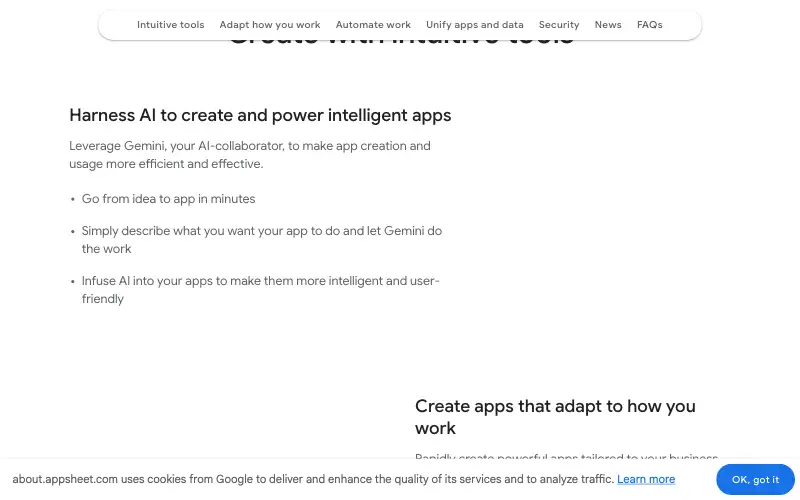Go to Automate work section
The width and height of the screenshot is (800, 500).
coord(373,24)
